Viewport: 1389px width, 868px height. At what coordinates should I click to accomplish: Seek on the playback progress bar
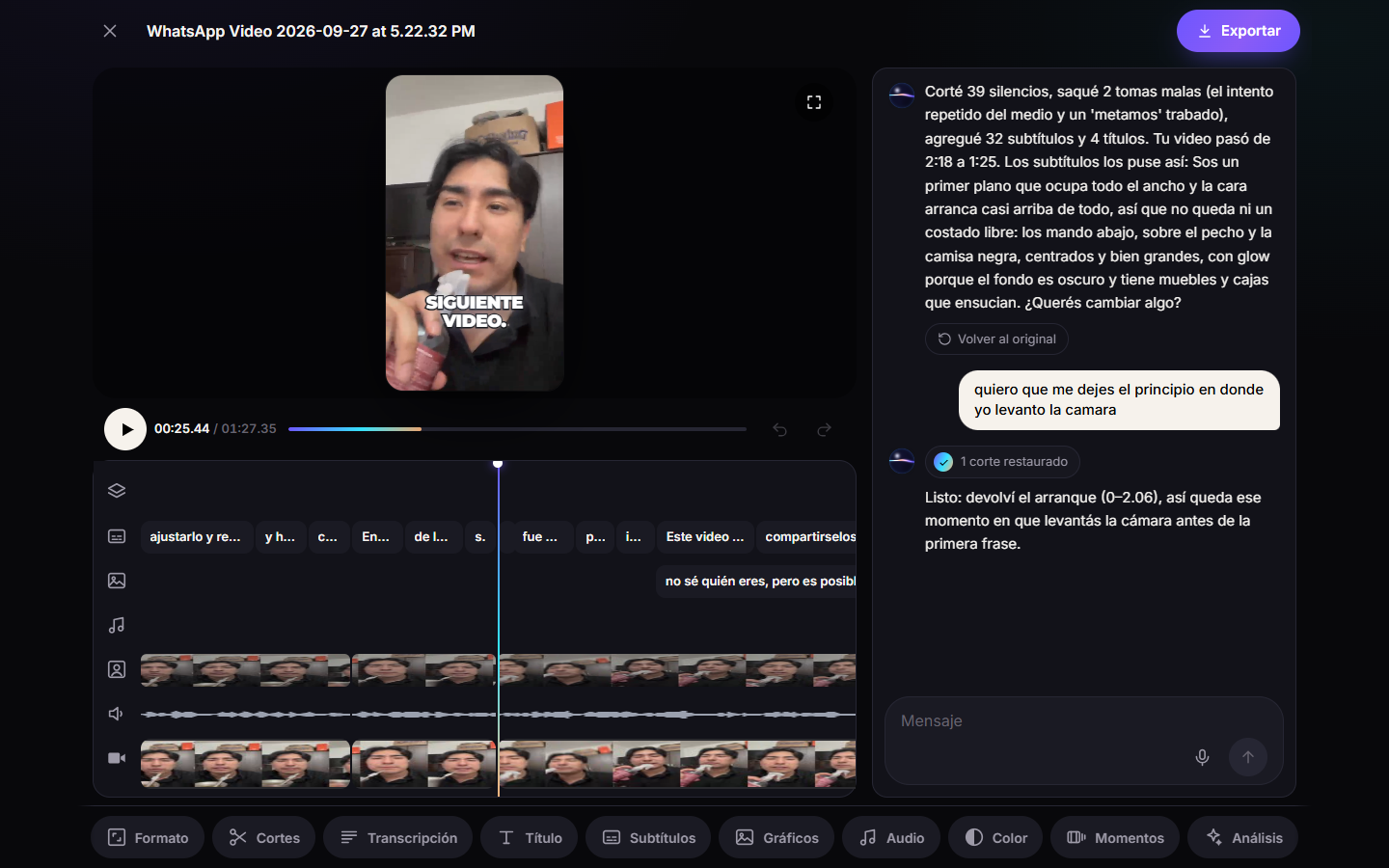[x=517, y=429]
